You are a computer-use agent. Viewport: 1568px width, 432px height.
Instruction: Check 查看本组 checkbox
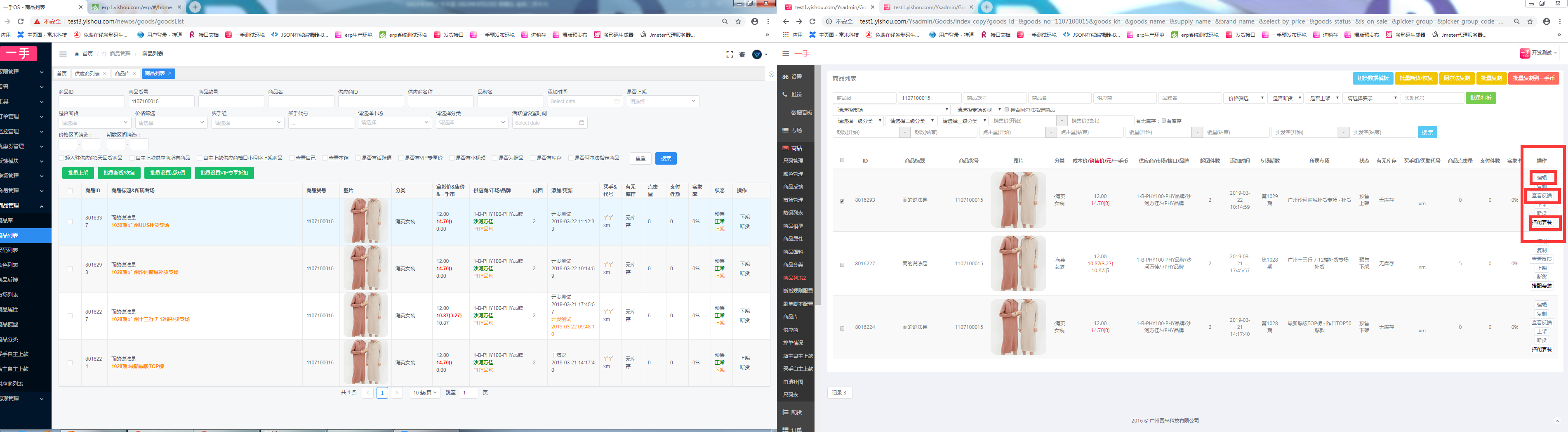click(x=325, y=158)
